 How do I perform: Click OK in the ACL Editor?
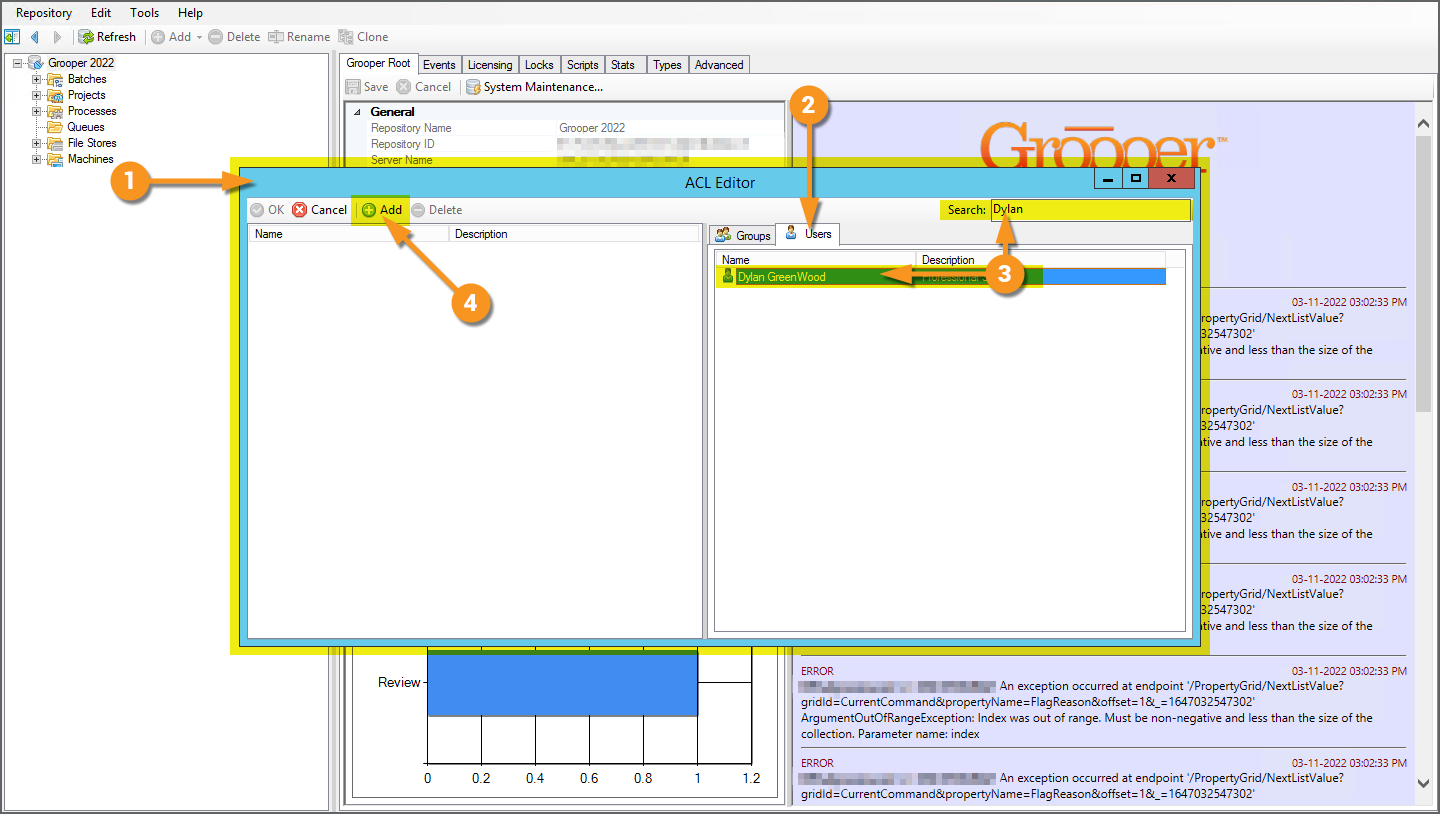click(x=267, y=210)
